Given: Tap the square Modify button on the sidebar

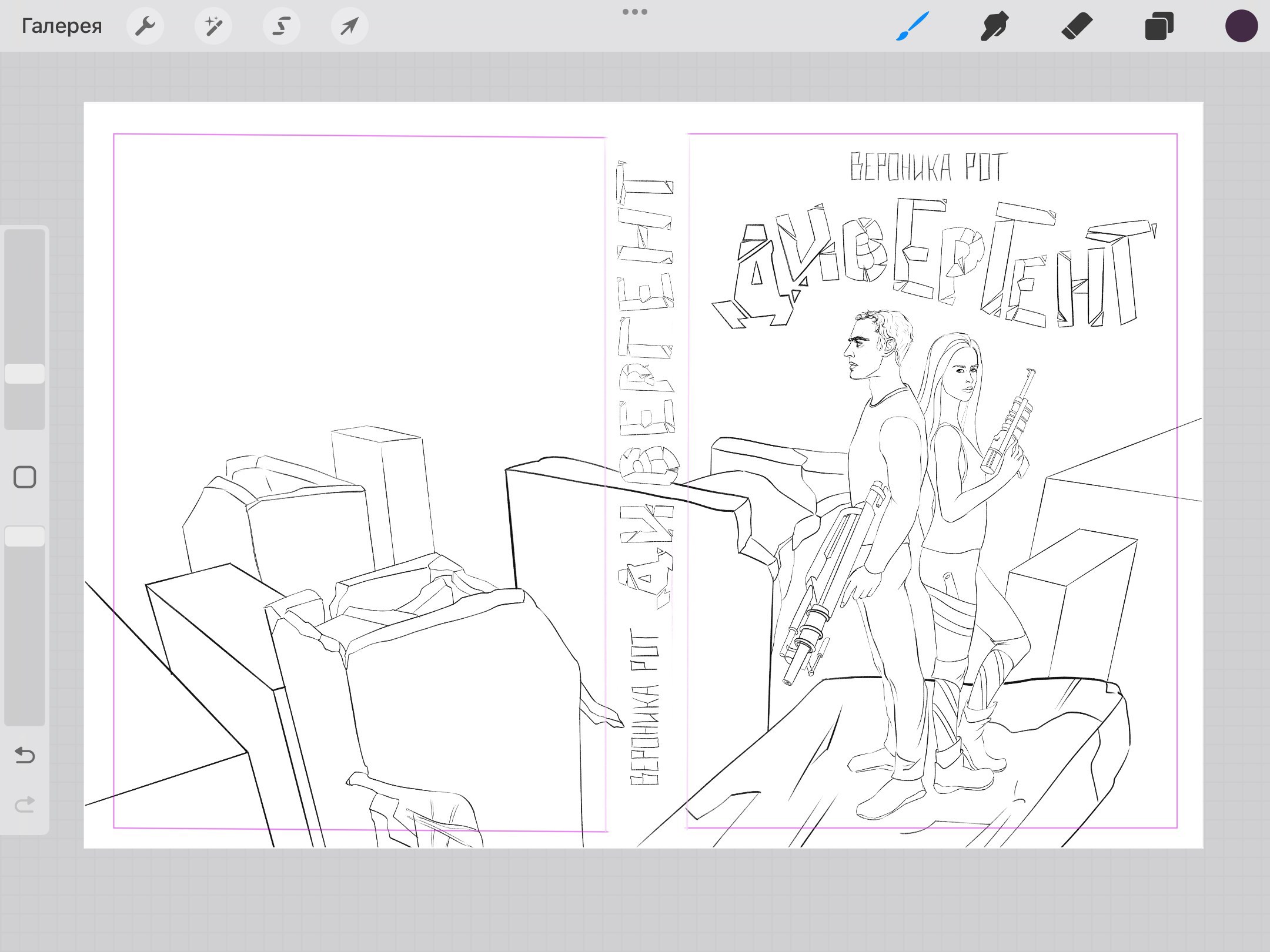Looking at the screenshot, I should [x=25, y=477].
